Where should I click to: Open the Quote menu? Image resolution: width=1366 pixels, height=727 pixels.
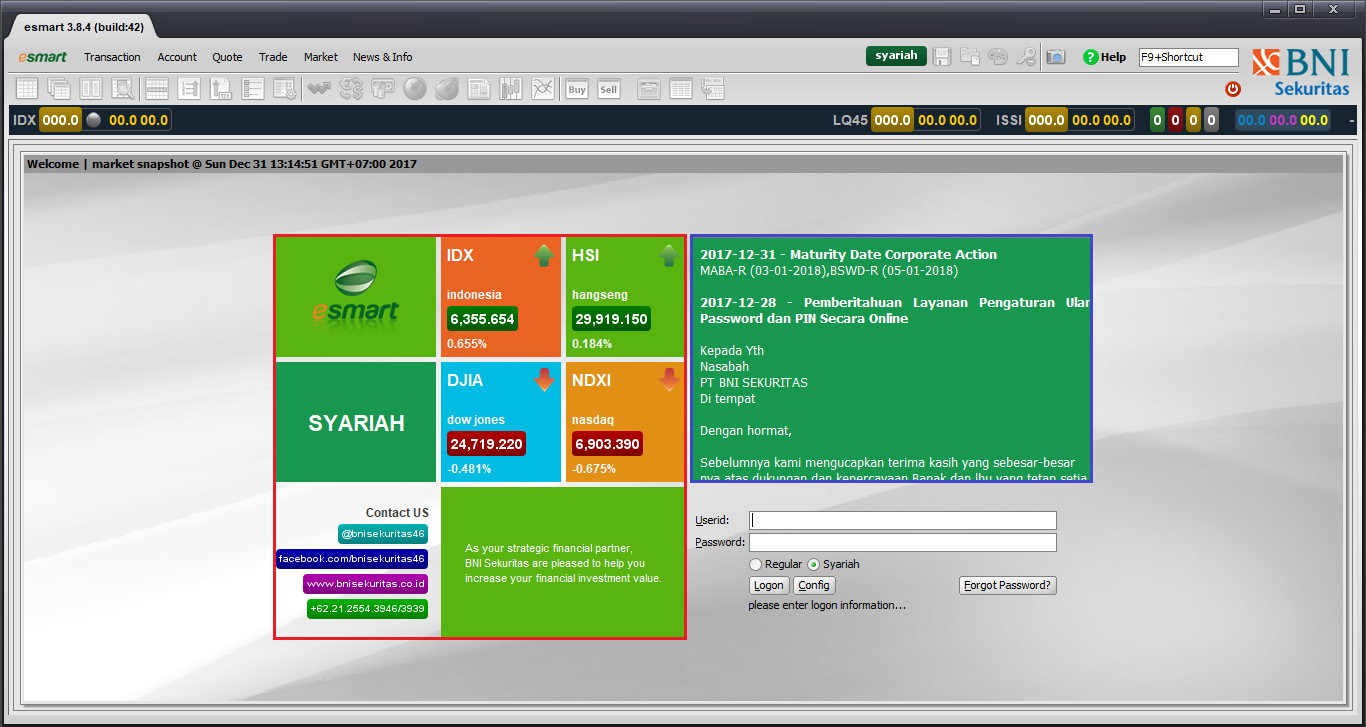(x=228, y=57)
